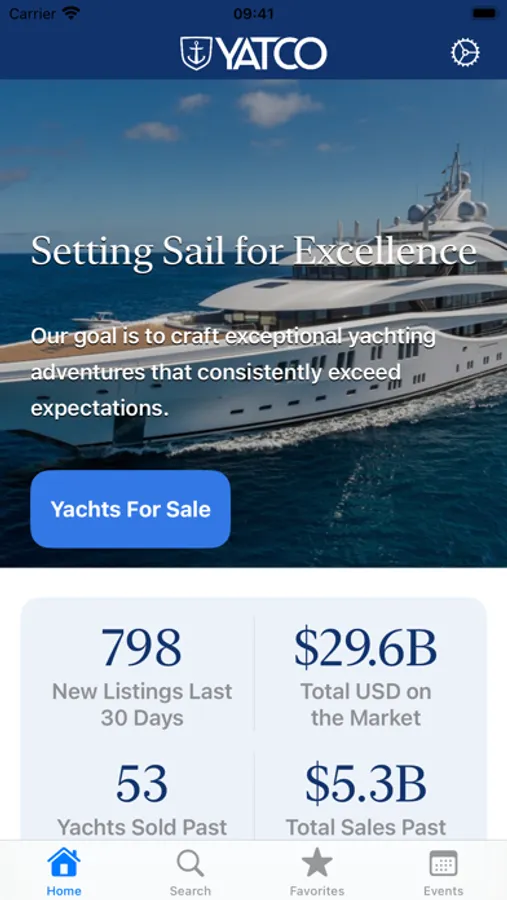Viewport: 507px width, 900px height.
Task: Switch to the Search tab label
Action: click(x=190, y=891)
